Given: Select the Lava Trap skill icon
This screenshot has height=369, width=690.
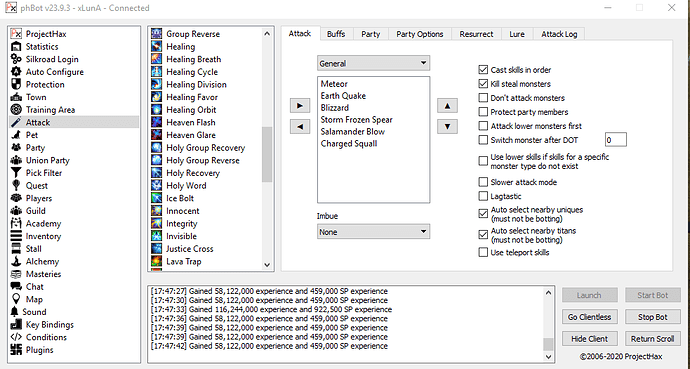Looking at the screenshot, I should click(157, 261).
